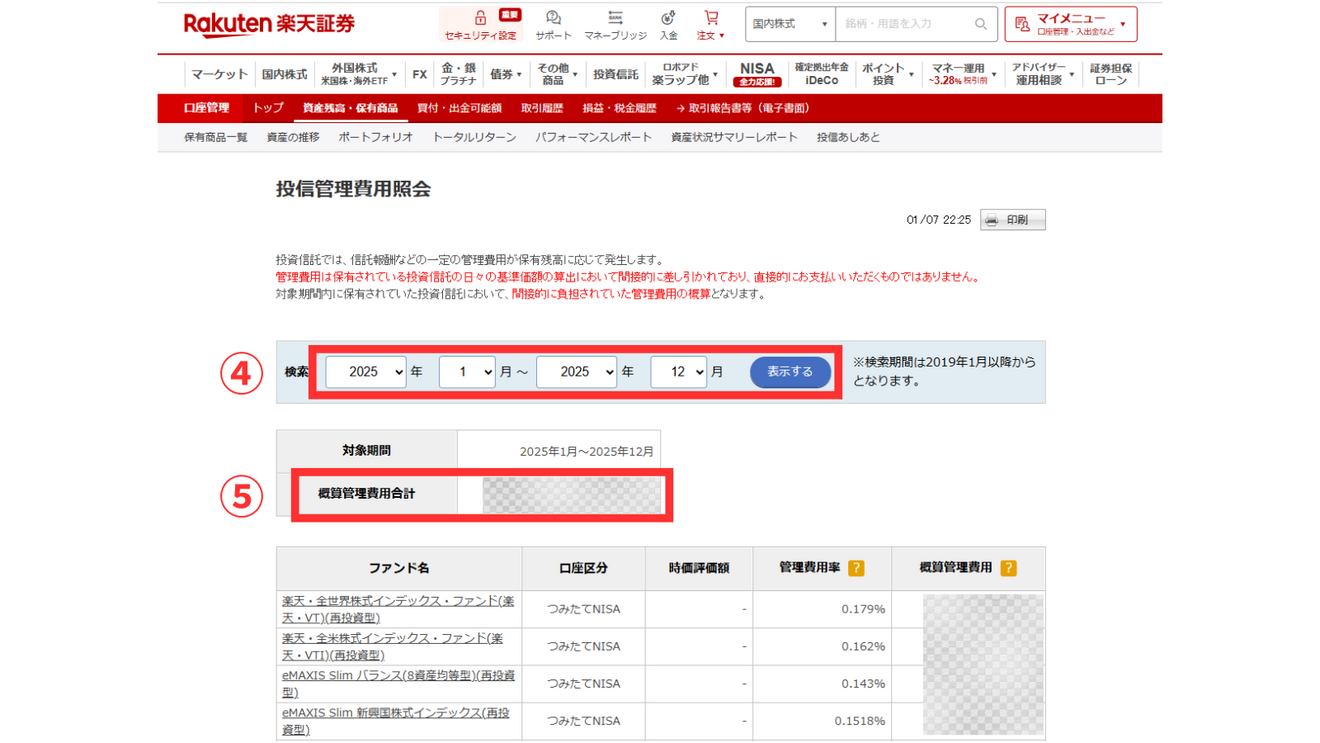This screenshot has height=743, width=1320.
Task: Open the 国内株式 search category dropdown
Action: 790,24
